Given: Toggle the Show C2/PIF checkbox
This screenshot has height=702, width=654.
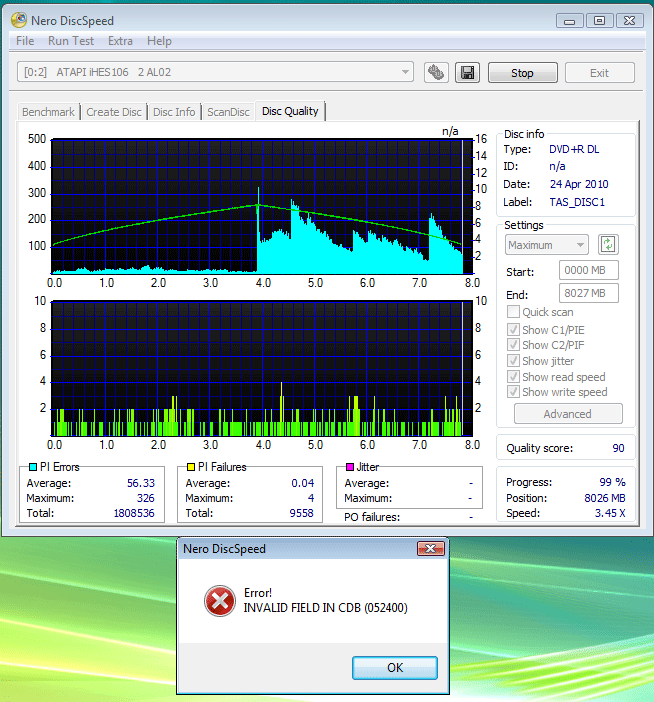Looking at the screenshot, I should click(x=513, y=345).
